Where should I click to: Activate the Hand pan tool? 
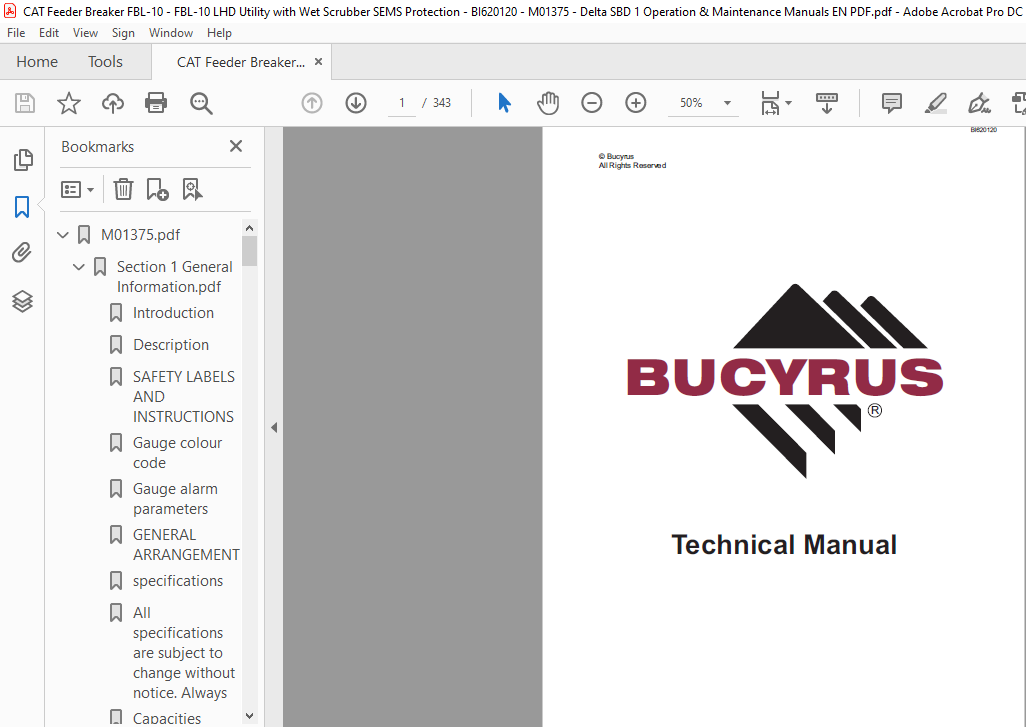click(x=548, y=103)
